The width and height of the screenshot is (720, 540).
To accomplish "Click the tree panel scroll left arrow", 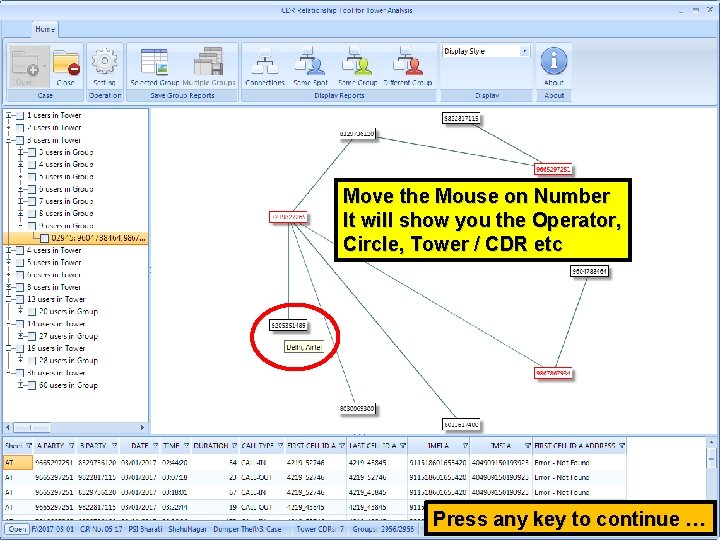I will tap(7, 428).
